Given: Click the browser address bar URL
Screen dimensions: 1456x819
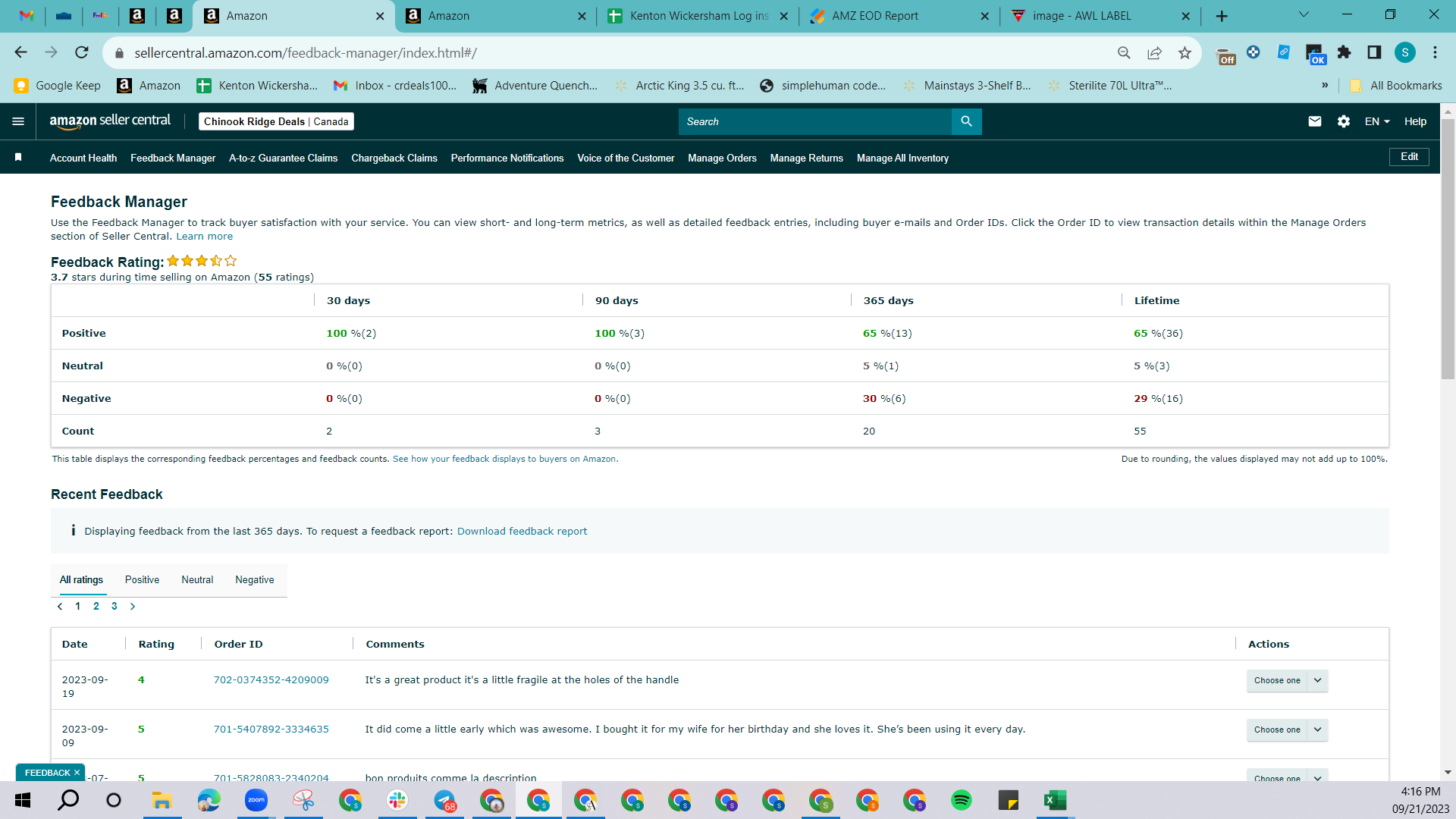Looking at the screenshot, I should 306,53.
